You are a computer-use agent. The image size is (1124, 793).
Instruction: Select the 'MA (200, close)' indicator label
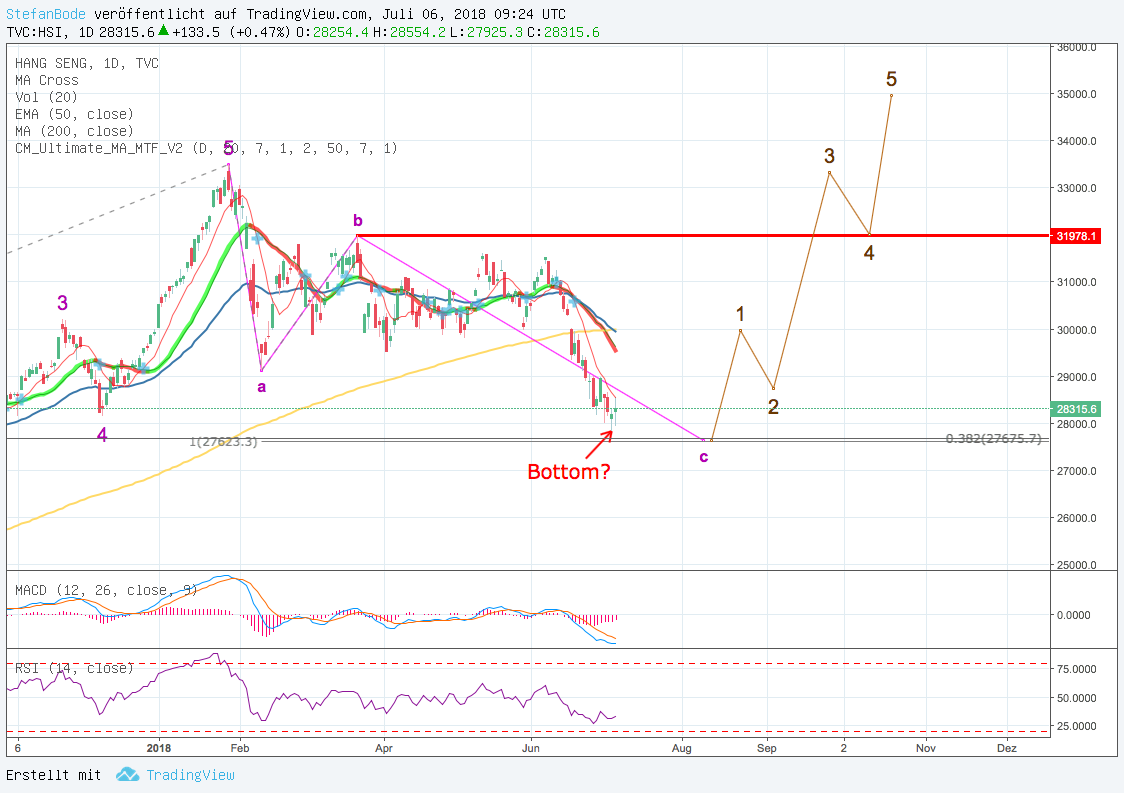coord(75,131)
